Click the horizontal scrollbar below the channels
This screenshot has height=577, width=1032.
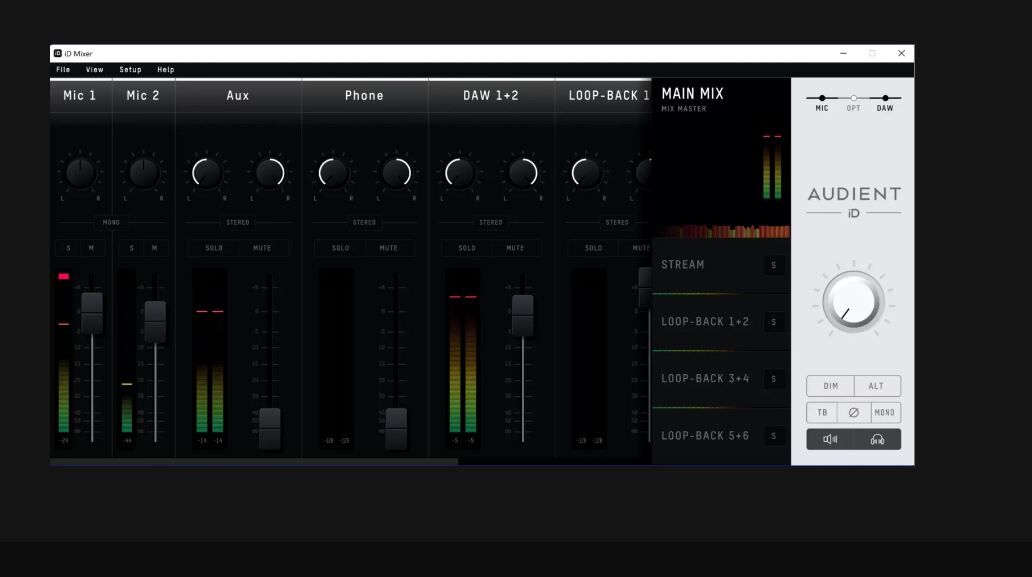[254, 462]
